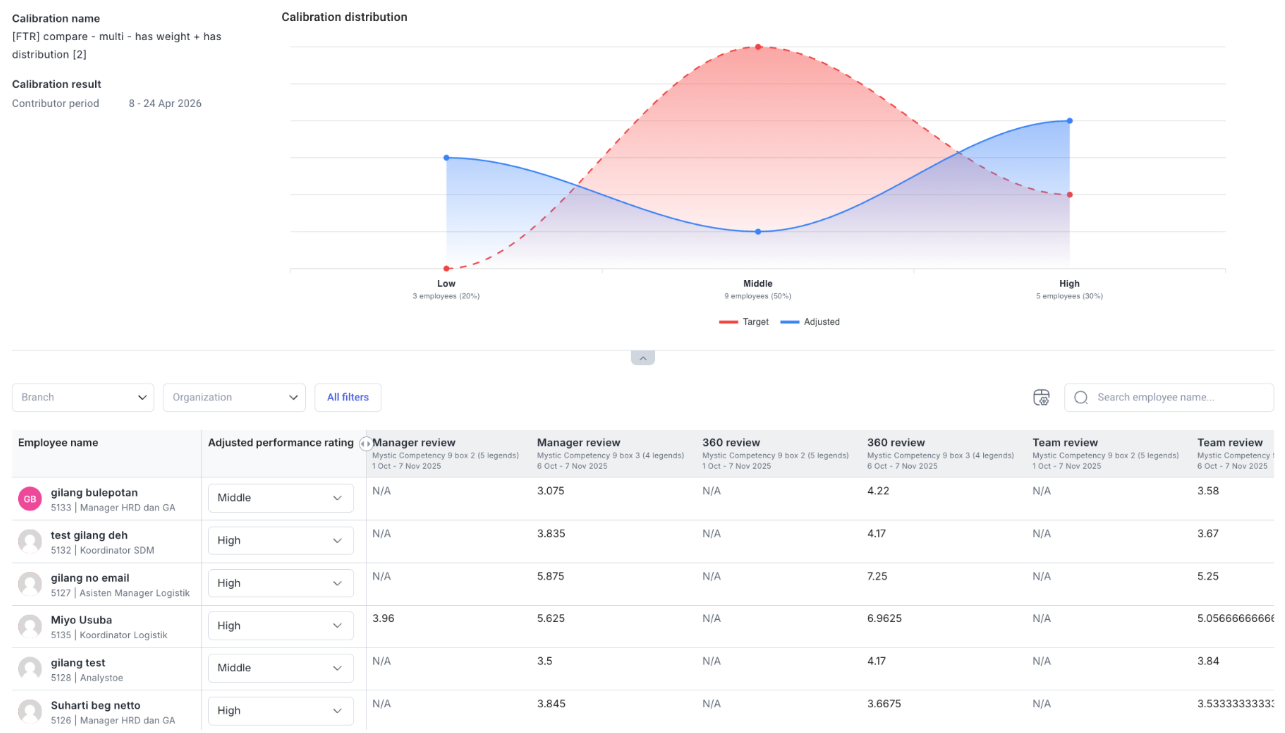Open the Organization filter dropdown
Viewport: 1285px width, 733px height.
coord(234,397)
